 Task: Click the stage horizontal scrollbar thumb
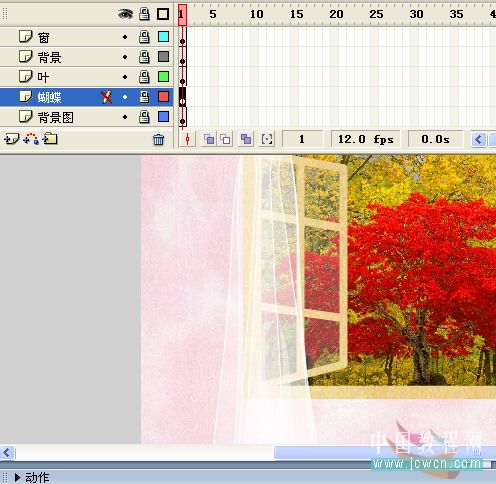[385, 452]
